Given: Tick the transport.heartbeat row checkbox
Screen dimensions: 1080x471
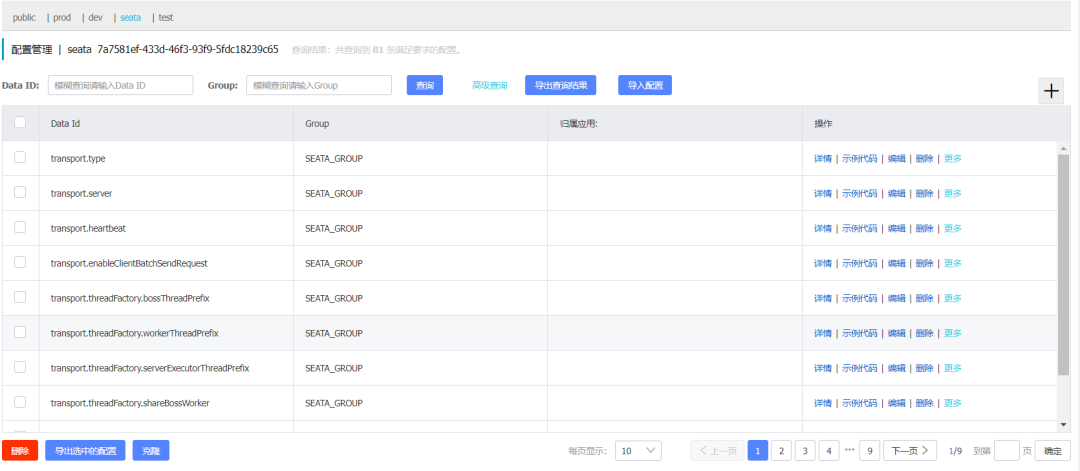Looking at the screenshot, I should point(20,227).
